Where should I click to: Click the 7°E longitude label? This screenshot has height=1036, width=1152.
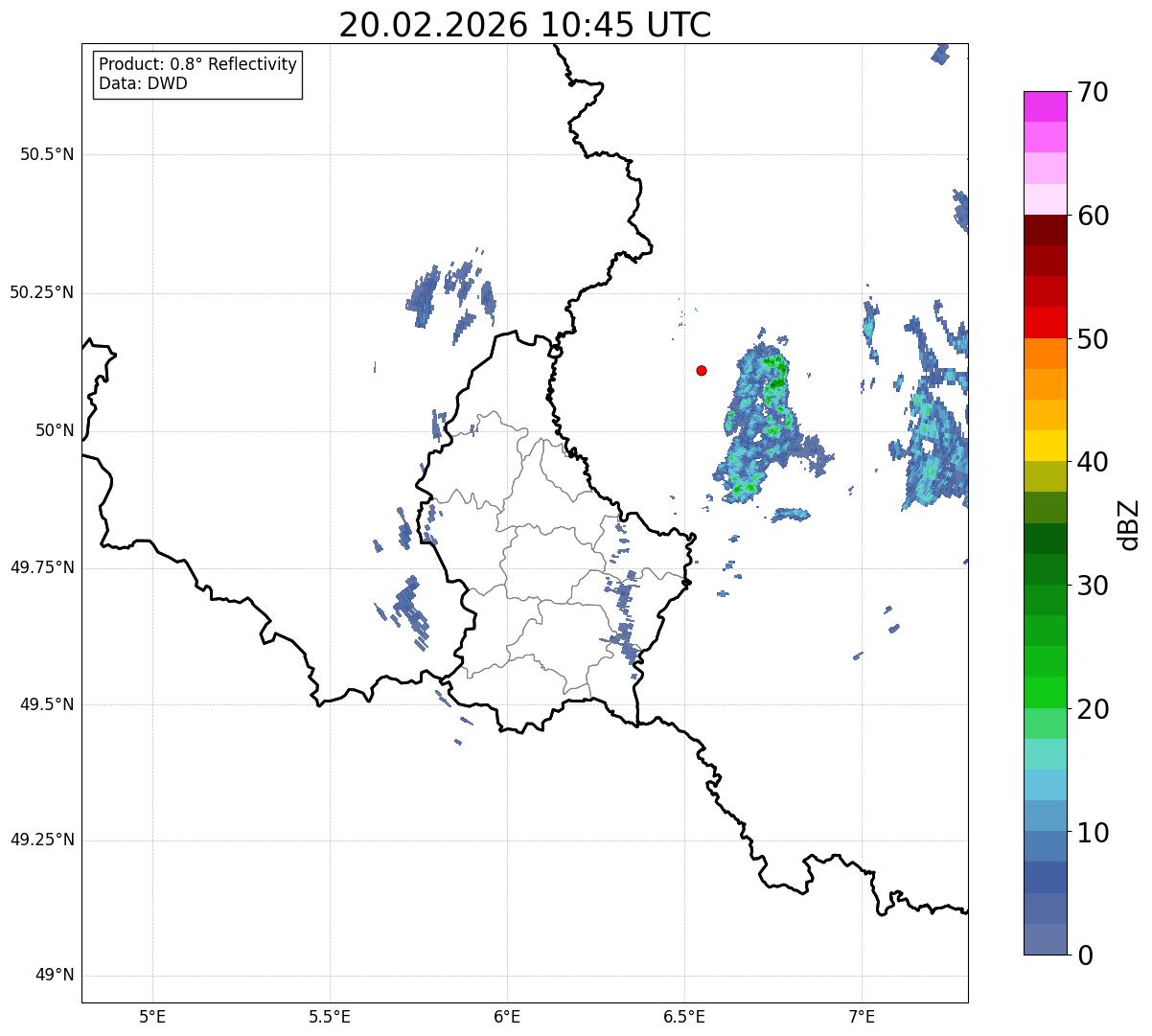pos(862,1016)
